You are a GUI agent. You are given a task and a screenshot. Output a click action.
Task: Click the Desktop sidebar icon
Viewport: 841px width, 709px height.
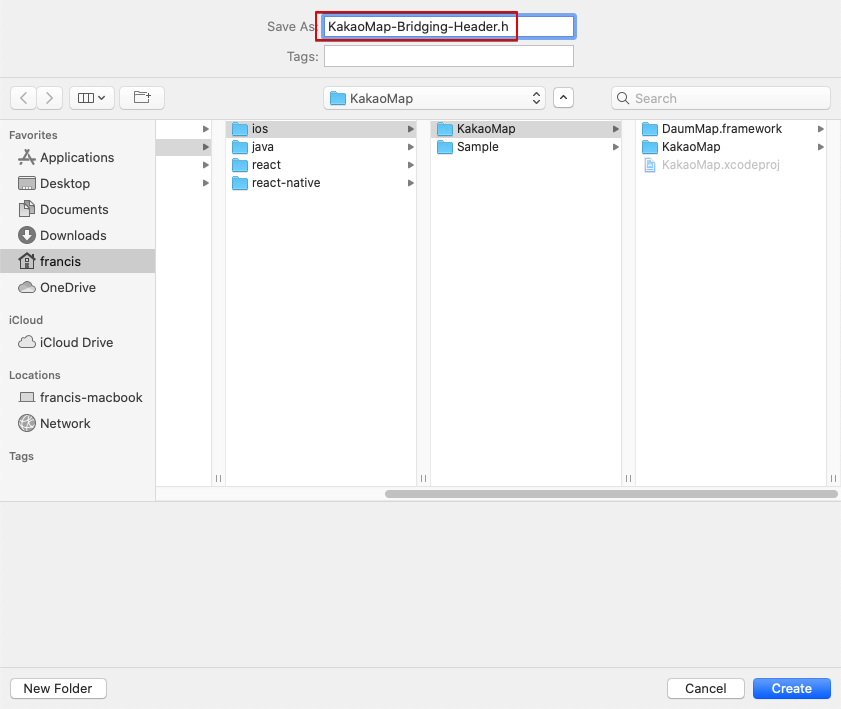click(x=27, y=183)
